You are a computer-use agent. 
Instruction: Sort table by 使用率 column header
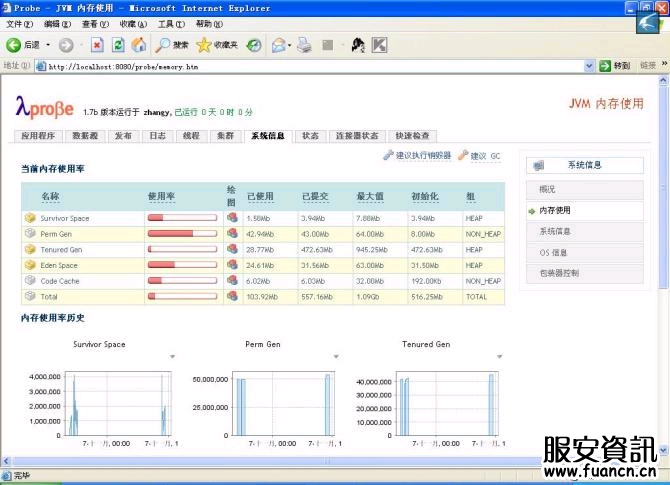161,197
